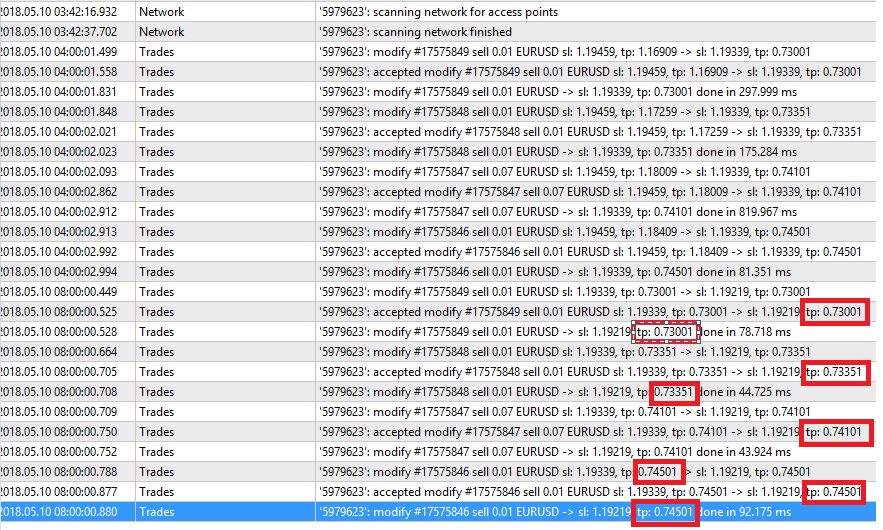Click the Trades cell in the 08:00:00.880 row
883x530 pixels.
(225, 512)
